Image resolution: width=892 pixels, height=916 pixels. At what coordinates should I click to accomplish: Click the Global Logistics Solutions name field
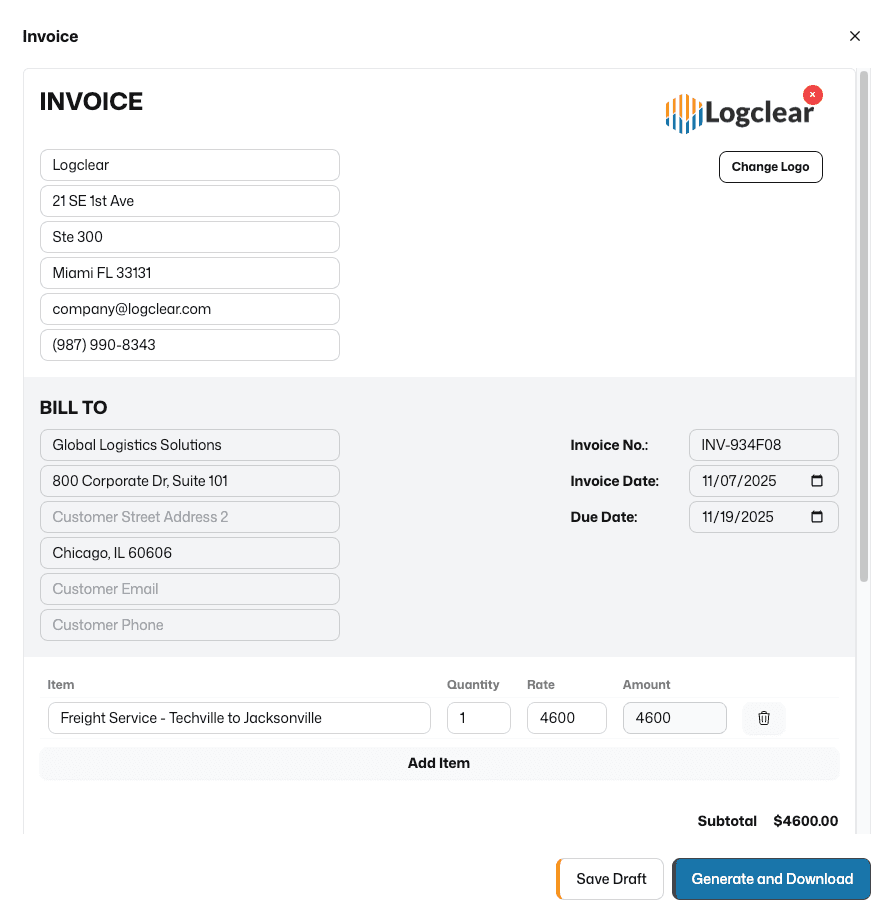(189, 445)
